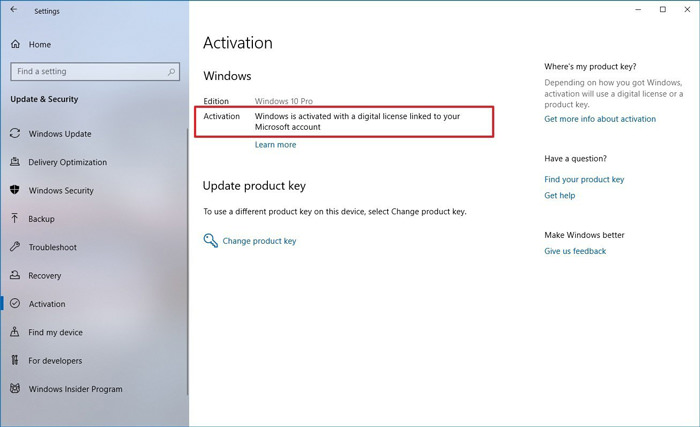Click the back arrow in Settings header
Image resolution: width=700 pixels, height=427 pixels.
(14, 11)
